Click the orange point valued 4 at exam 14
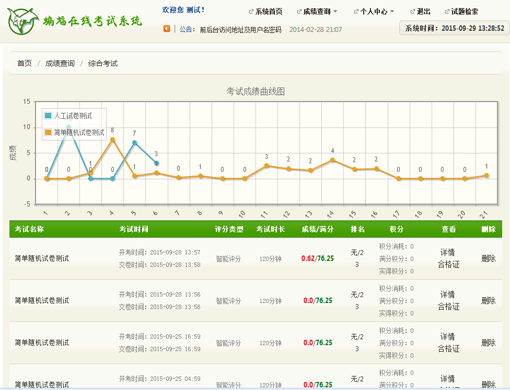The height and width of the screenshot is (390, 510). [x=332, y=160]
